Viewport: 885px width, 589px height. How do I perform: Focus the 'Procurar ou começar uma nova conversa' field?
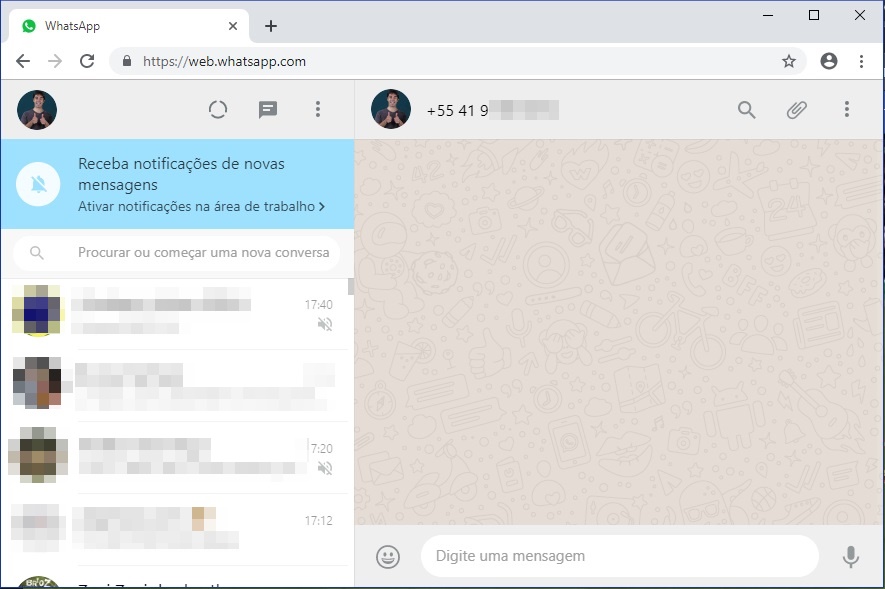tap(177, 253)
